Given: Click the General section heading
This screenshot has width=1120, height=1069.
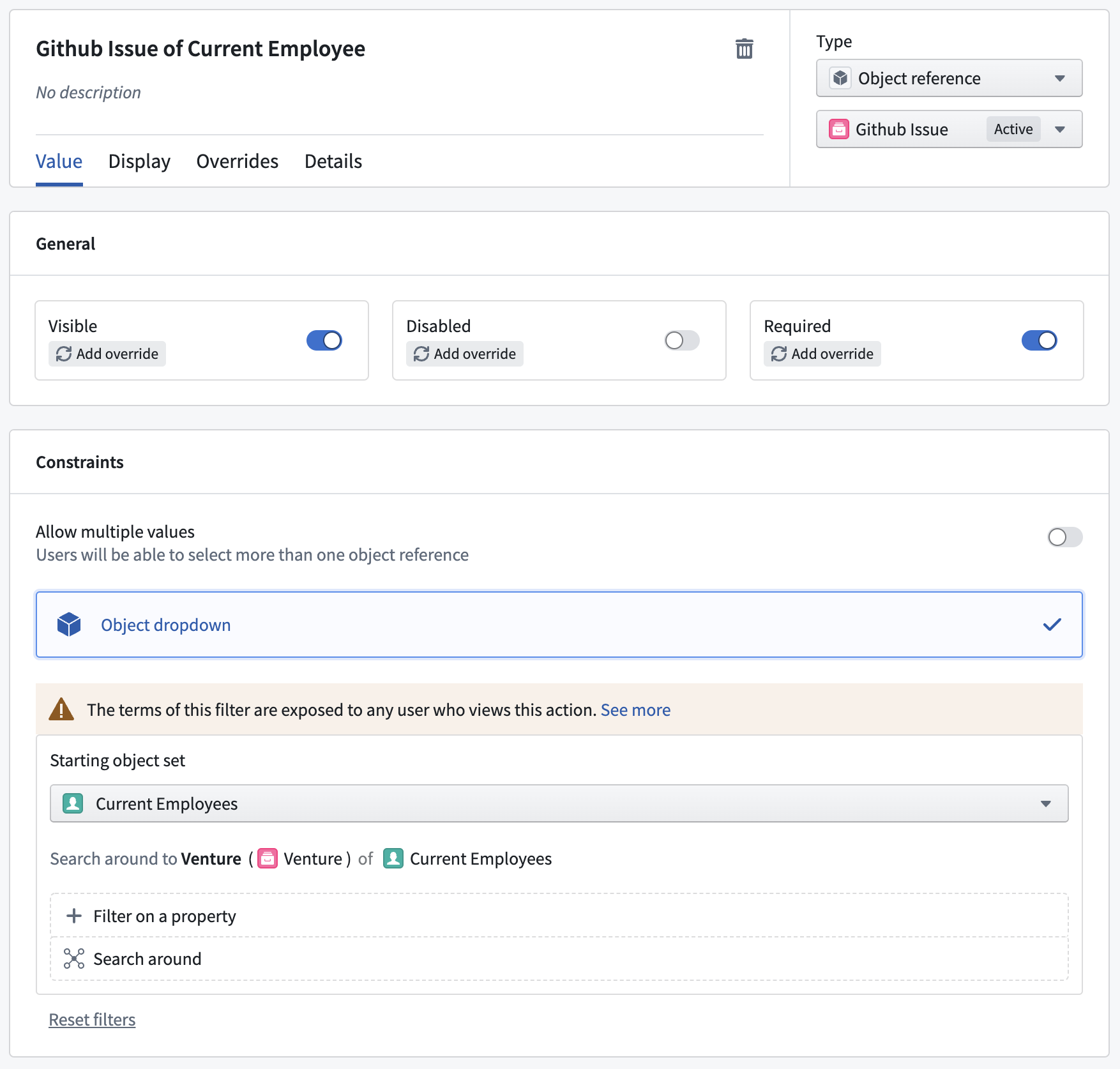Looking at the screenshot, I should 65,244.
